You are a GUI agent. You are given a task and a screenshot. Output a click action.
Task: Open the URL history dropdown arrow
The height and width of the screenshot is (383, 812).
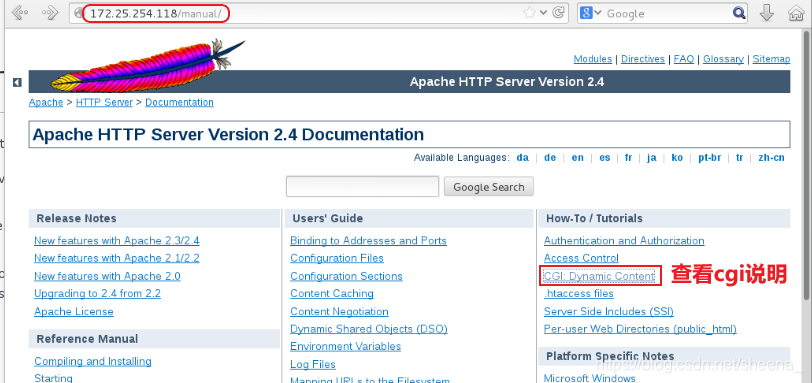tap(543, 13)
